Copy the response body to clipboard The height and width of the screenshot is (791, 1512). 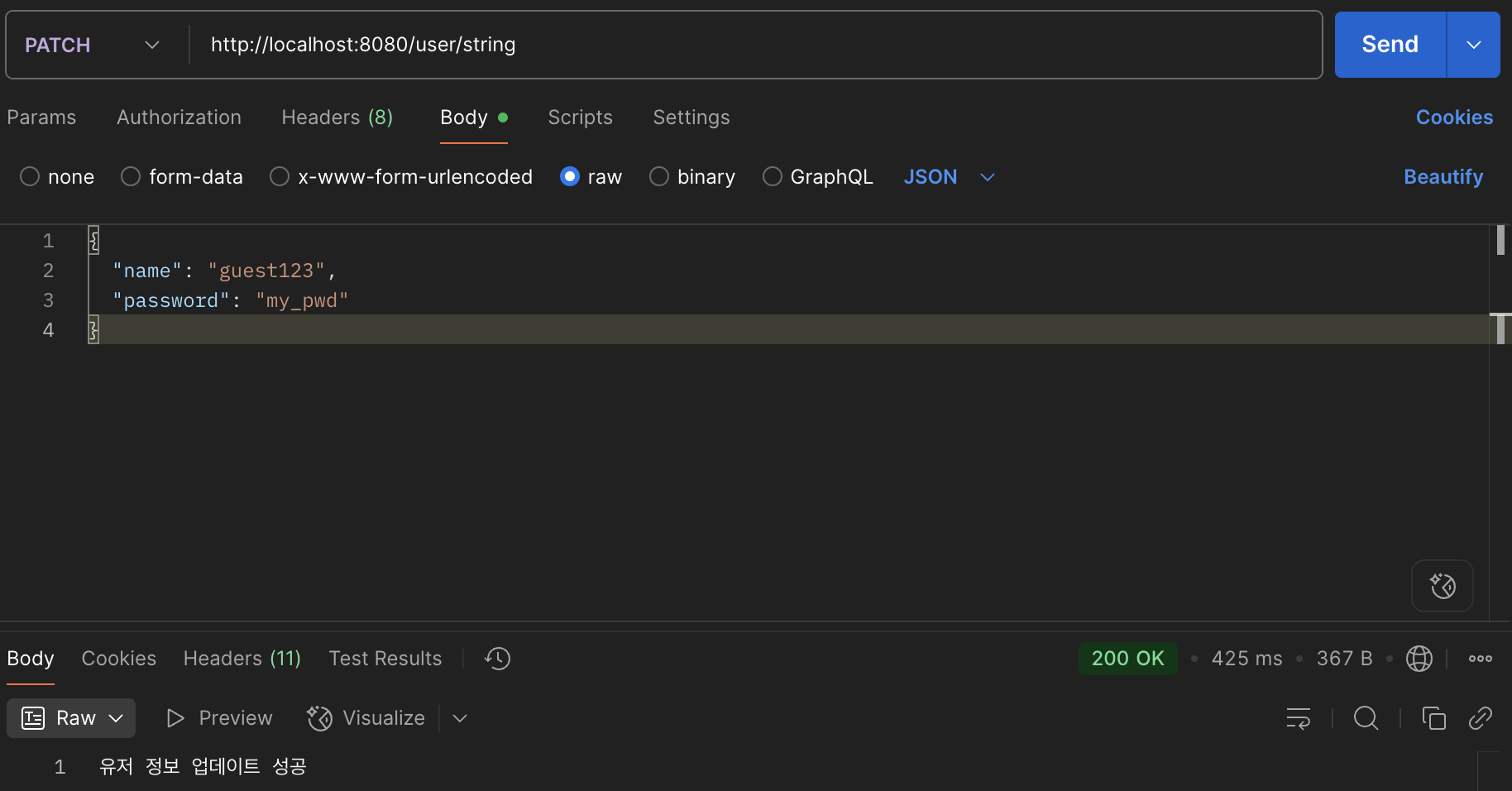tap(1433, 718)
